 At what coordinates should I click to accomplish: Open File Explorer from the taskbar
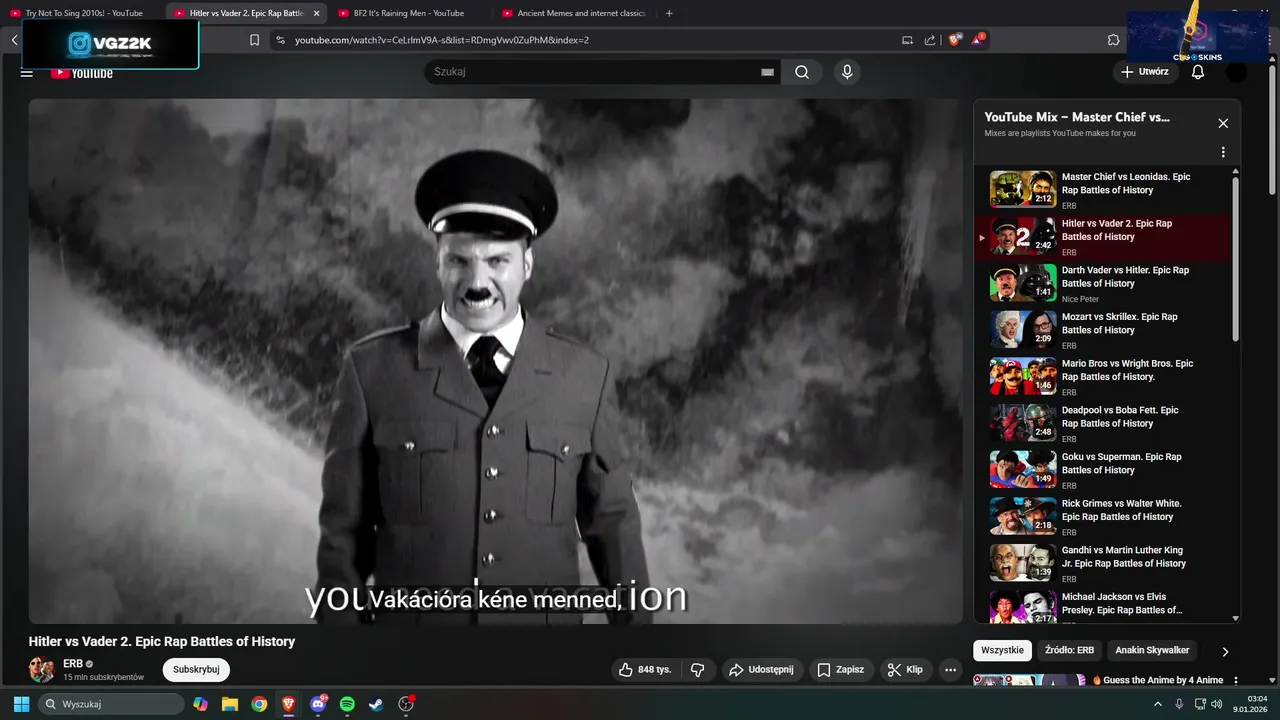pyautogui.click(x=229, y=704)
